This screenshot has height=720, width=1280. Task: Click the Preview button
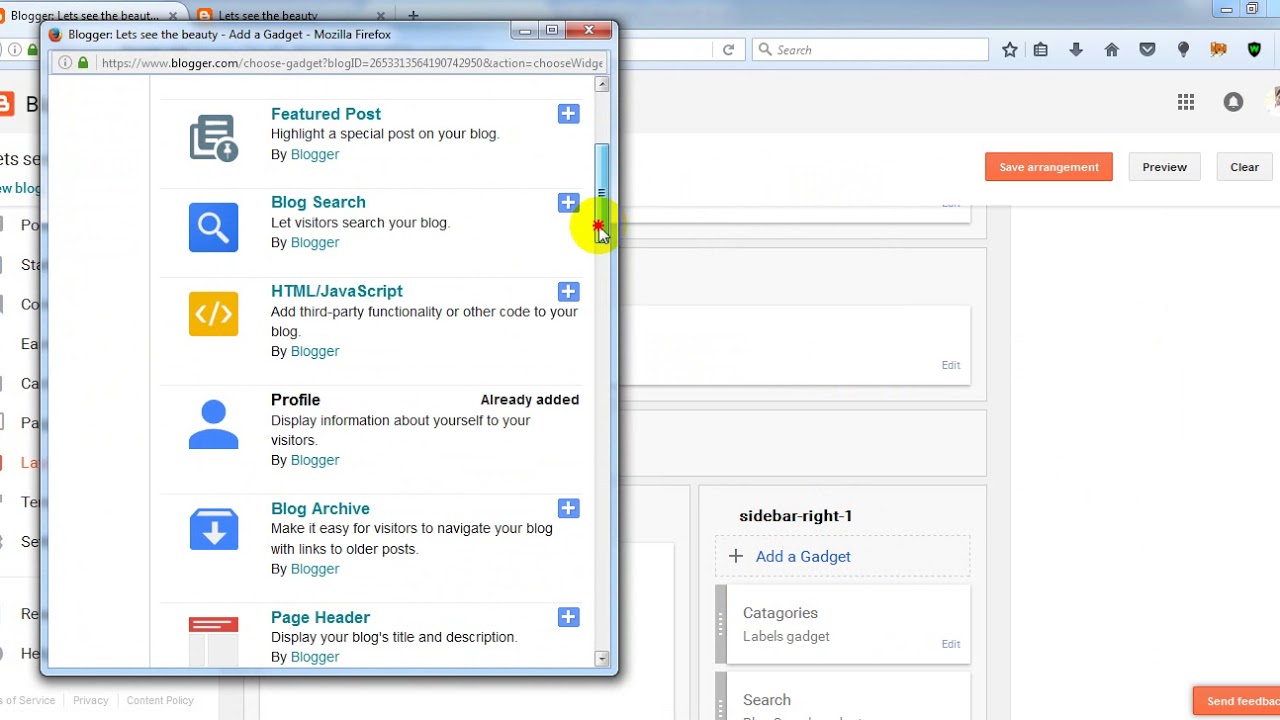1164,167
